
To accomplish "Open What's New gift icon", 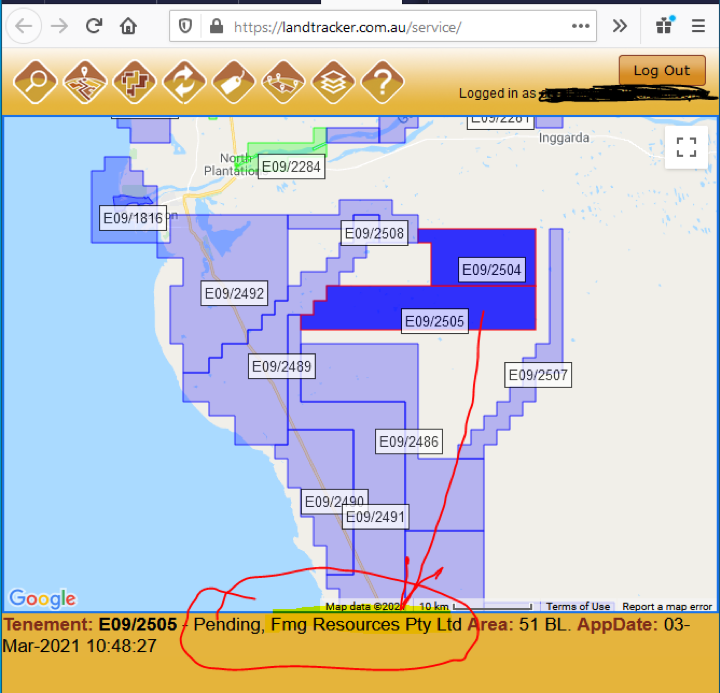I will tap(664, 25).
